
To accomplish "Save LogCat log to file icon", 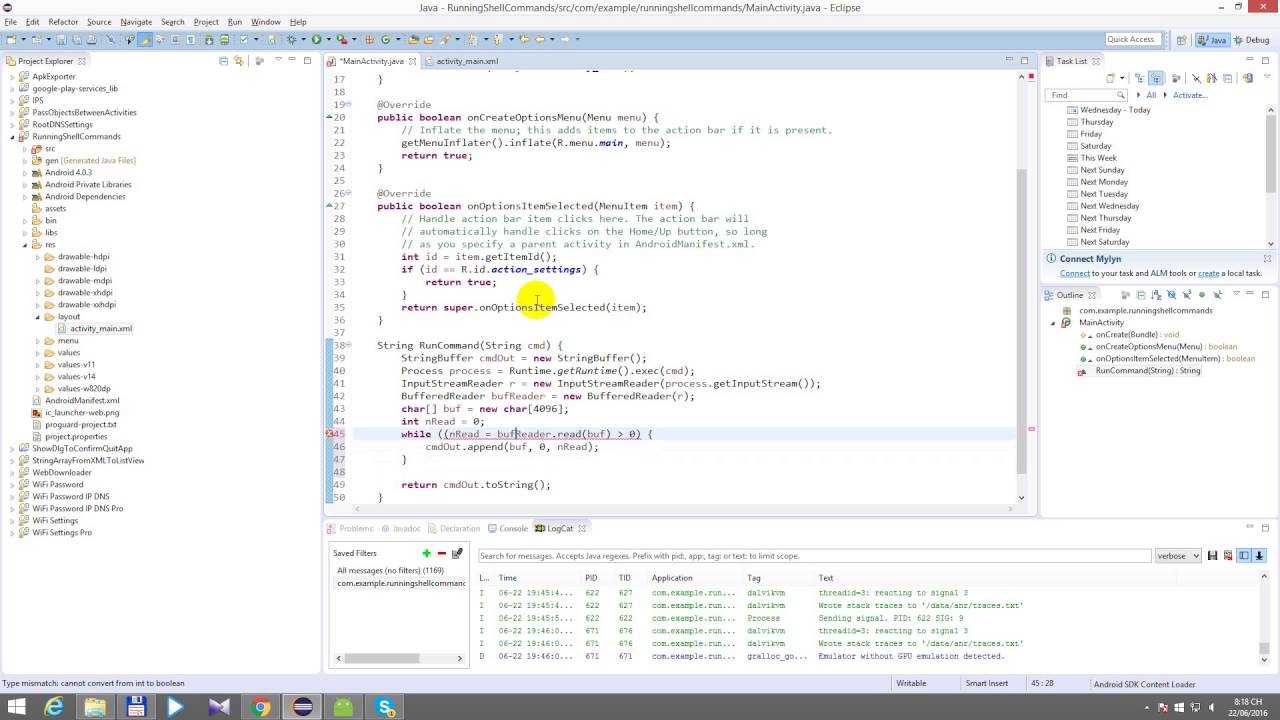I will coord(1212,556).
